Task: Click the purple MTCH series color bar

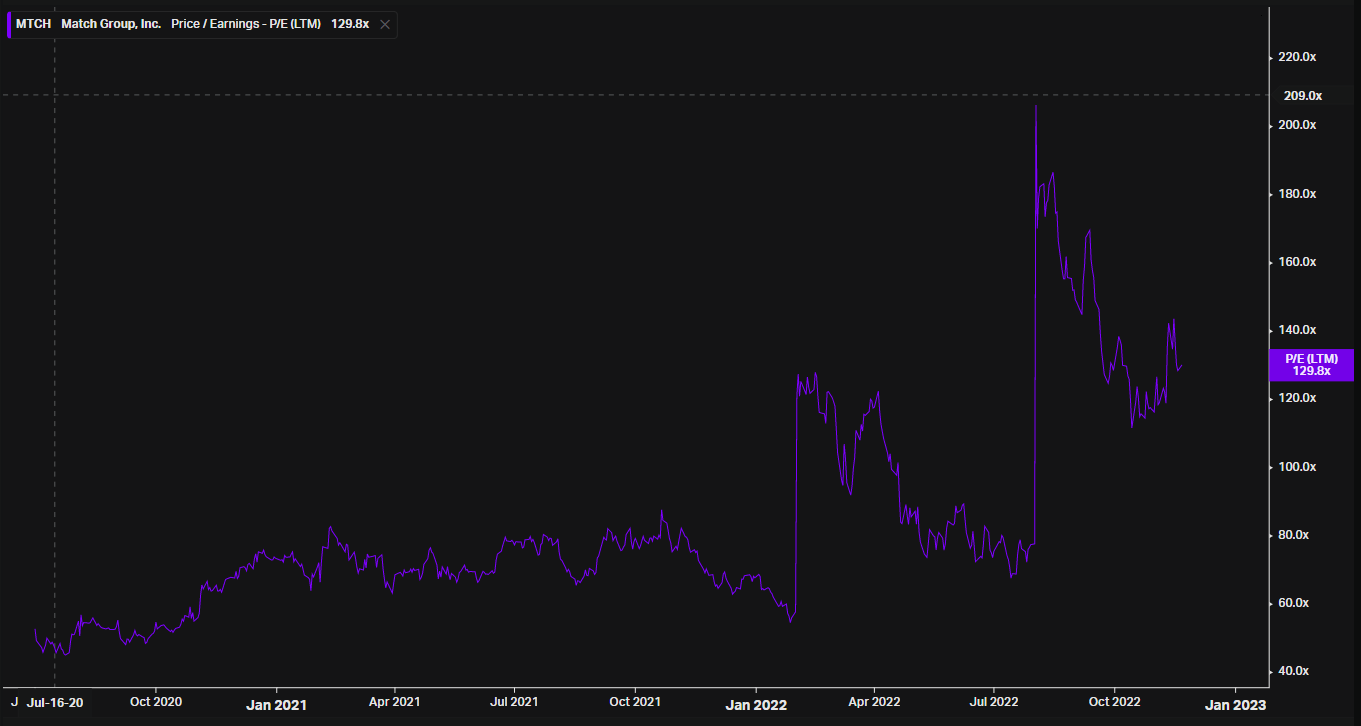Action: 9,24
